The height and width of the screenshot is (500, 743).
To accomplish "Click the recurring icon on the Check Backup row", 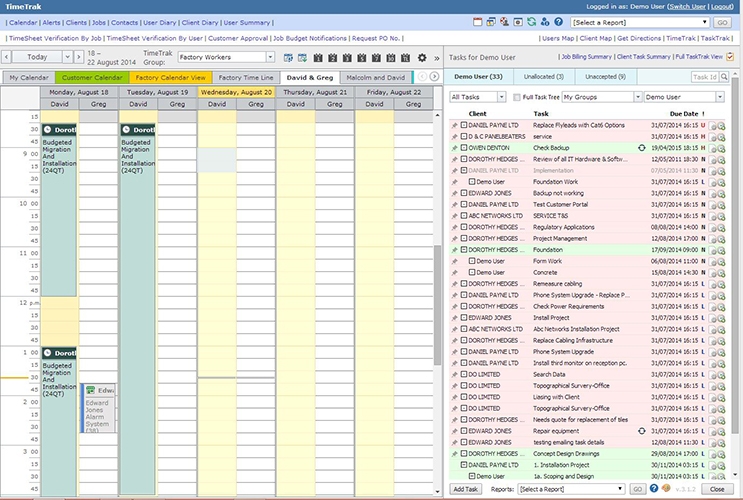I will (x=642, y=148).
